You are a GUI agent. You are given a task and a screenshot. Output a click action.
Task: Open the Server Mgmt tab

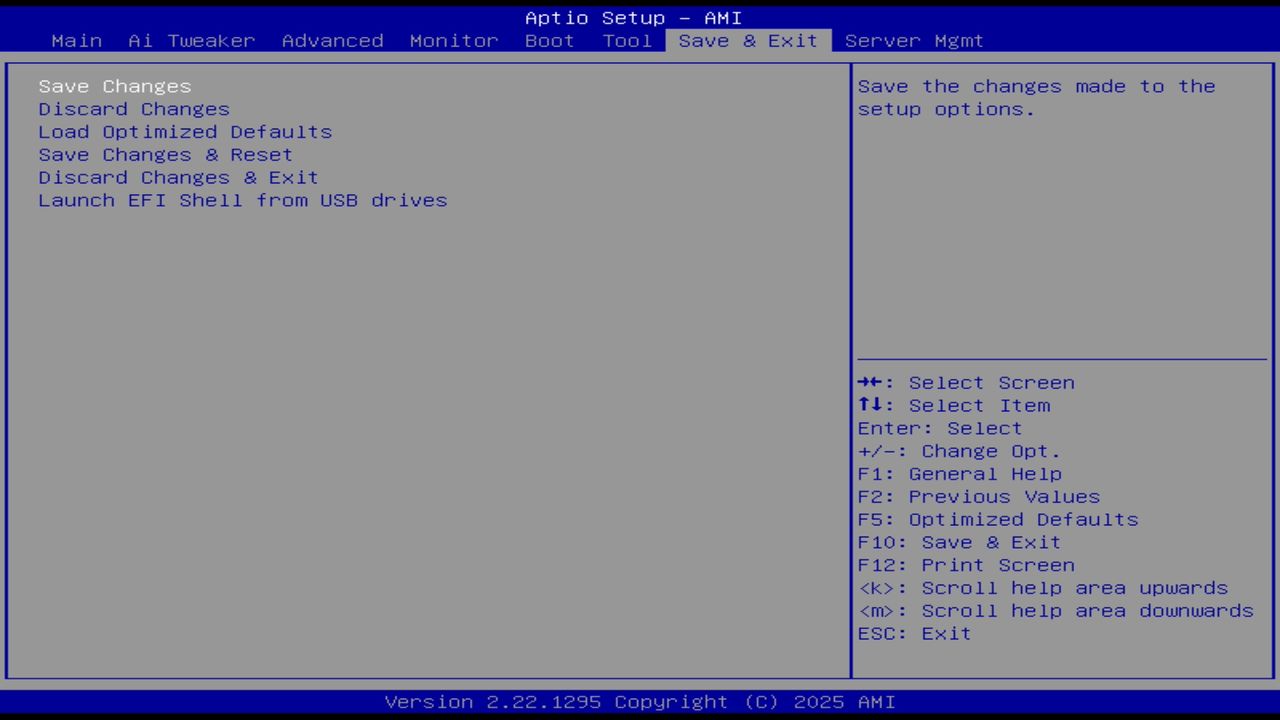[x=913, y=41]
